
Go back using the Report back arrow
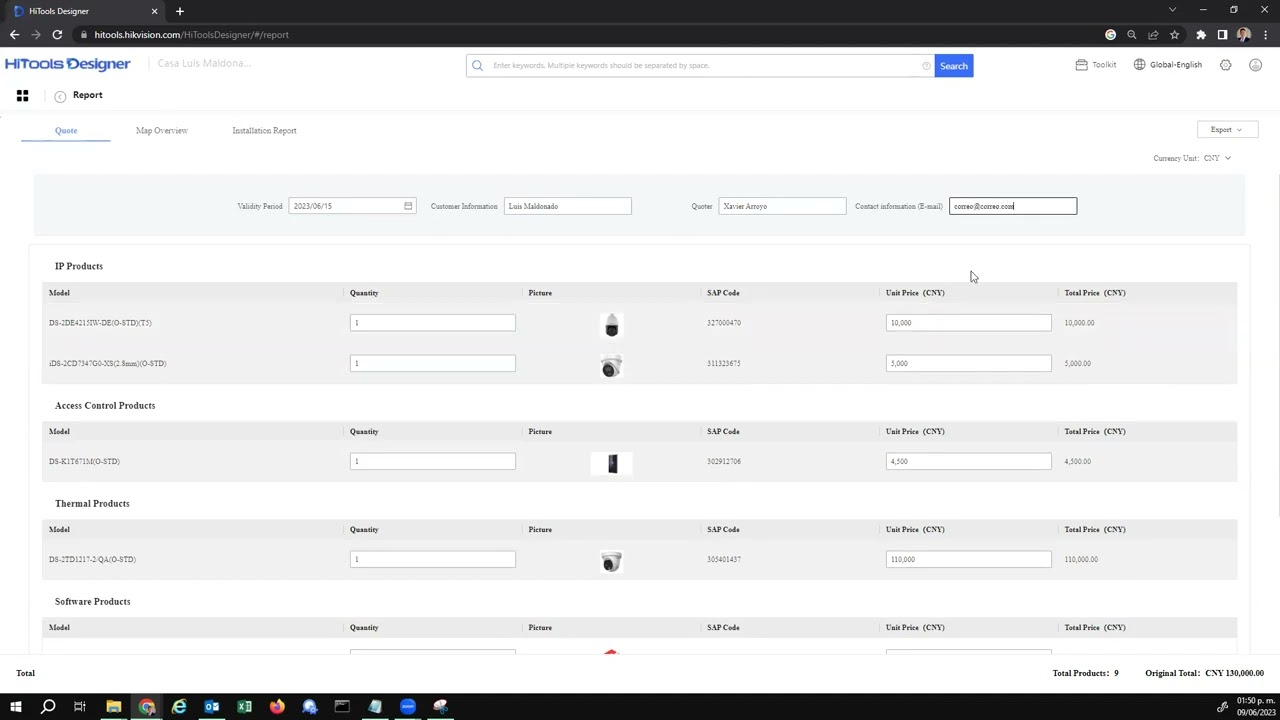(60, 96)
